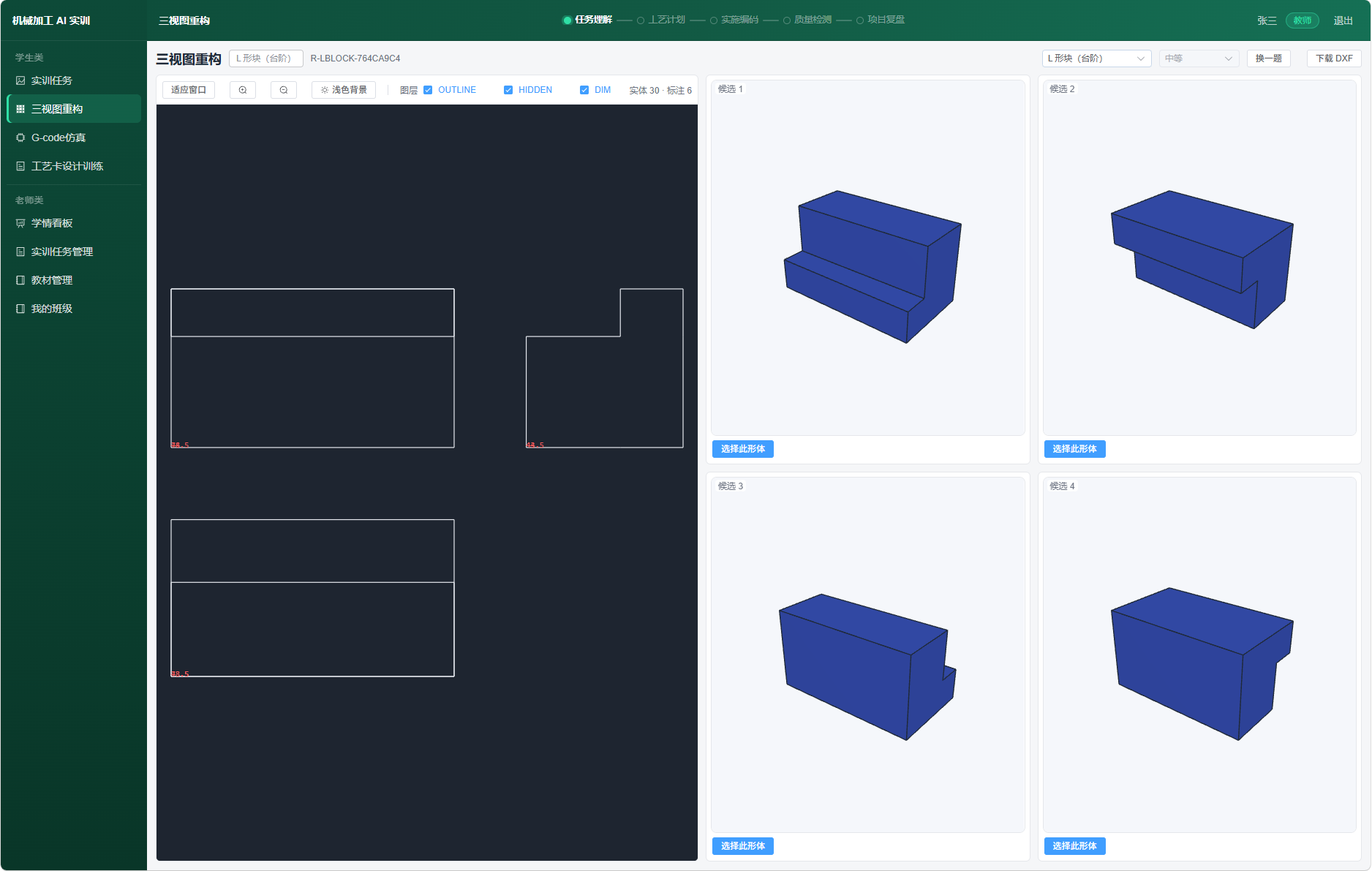Click the 实体 30 · 标注 6 status text
This screenshot has height=871, width=1372.
(x=660, y=91)
